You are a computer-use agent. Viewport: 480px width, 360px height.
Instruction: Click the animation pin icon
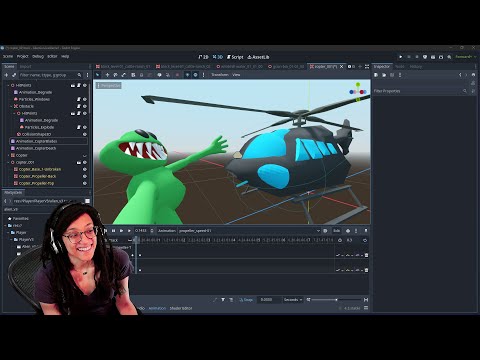[x=366, y=231]
